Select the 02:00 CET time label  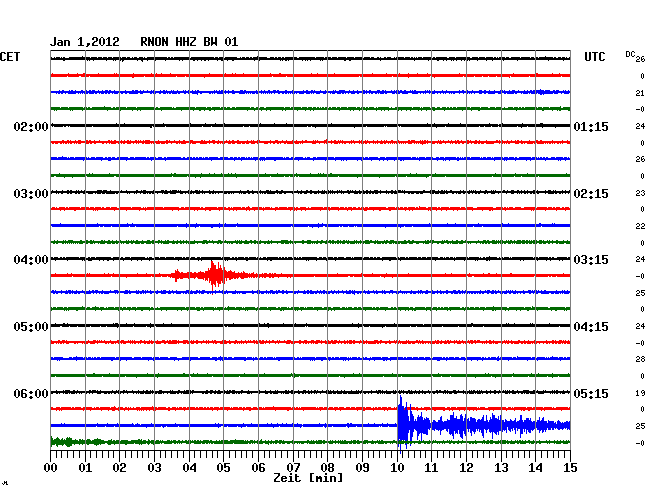31,126
